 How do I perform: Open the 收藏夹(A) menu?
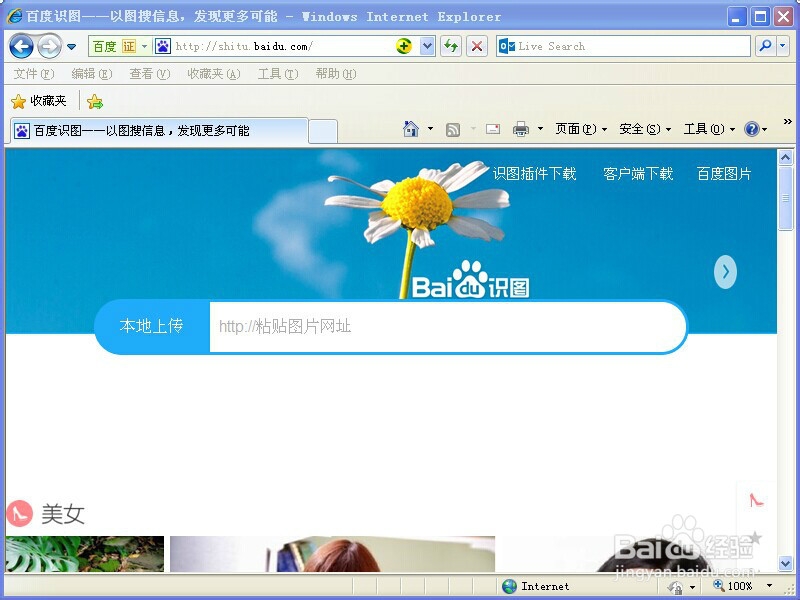tap(213, 74)
